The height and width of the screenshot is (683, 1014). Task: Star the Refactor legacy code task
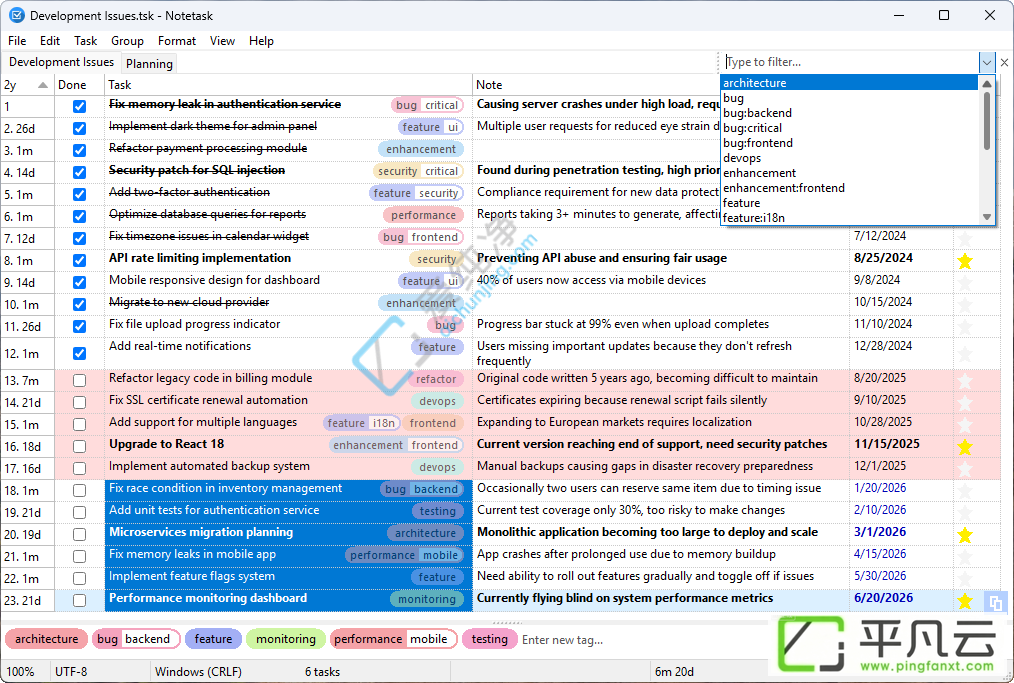tap(965, 381)
